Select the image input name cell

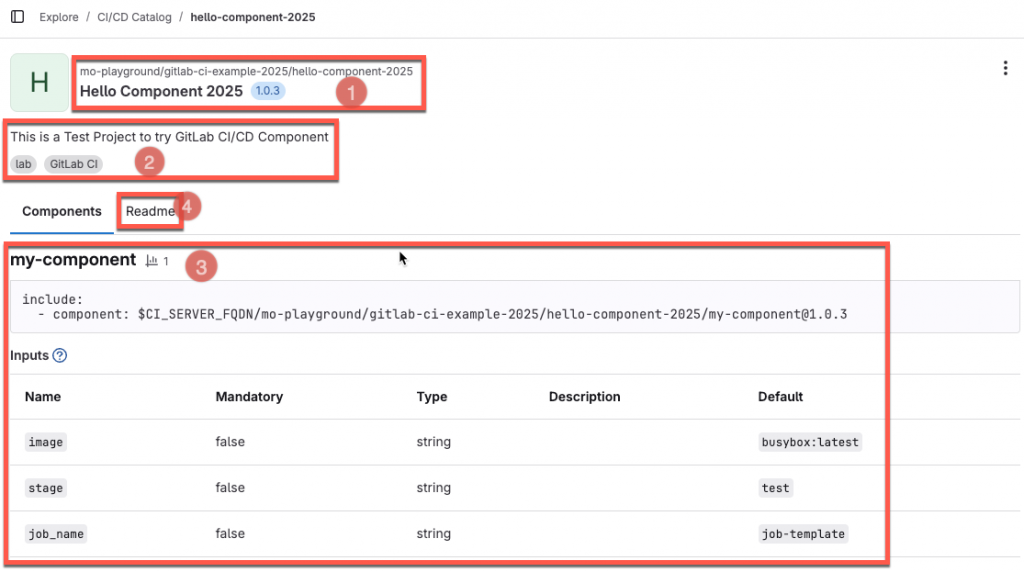tap(46, 442)
